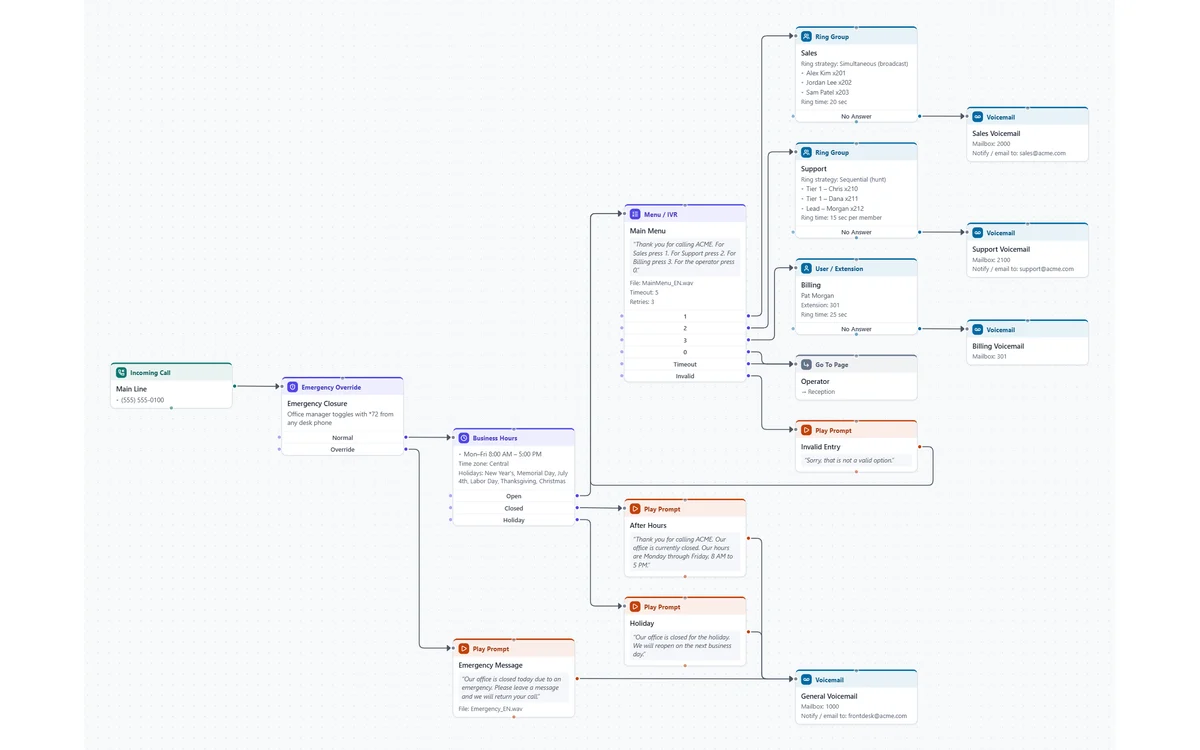Click the Emergency Override node icon
The width and height of the screenshot is (1200, 750).
292,387
